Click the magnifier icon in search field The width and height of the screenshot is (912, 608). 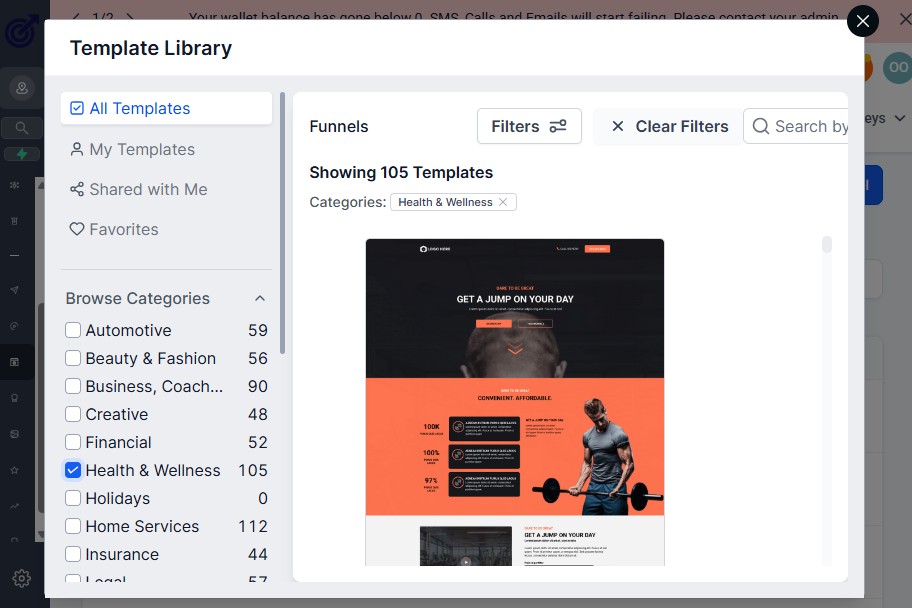[x=760, y=126]
